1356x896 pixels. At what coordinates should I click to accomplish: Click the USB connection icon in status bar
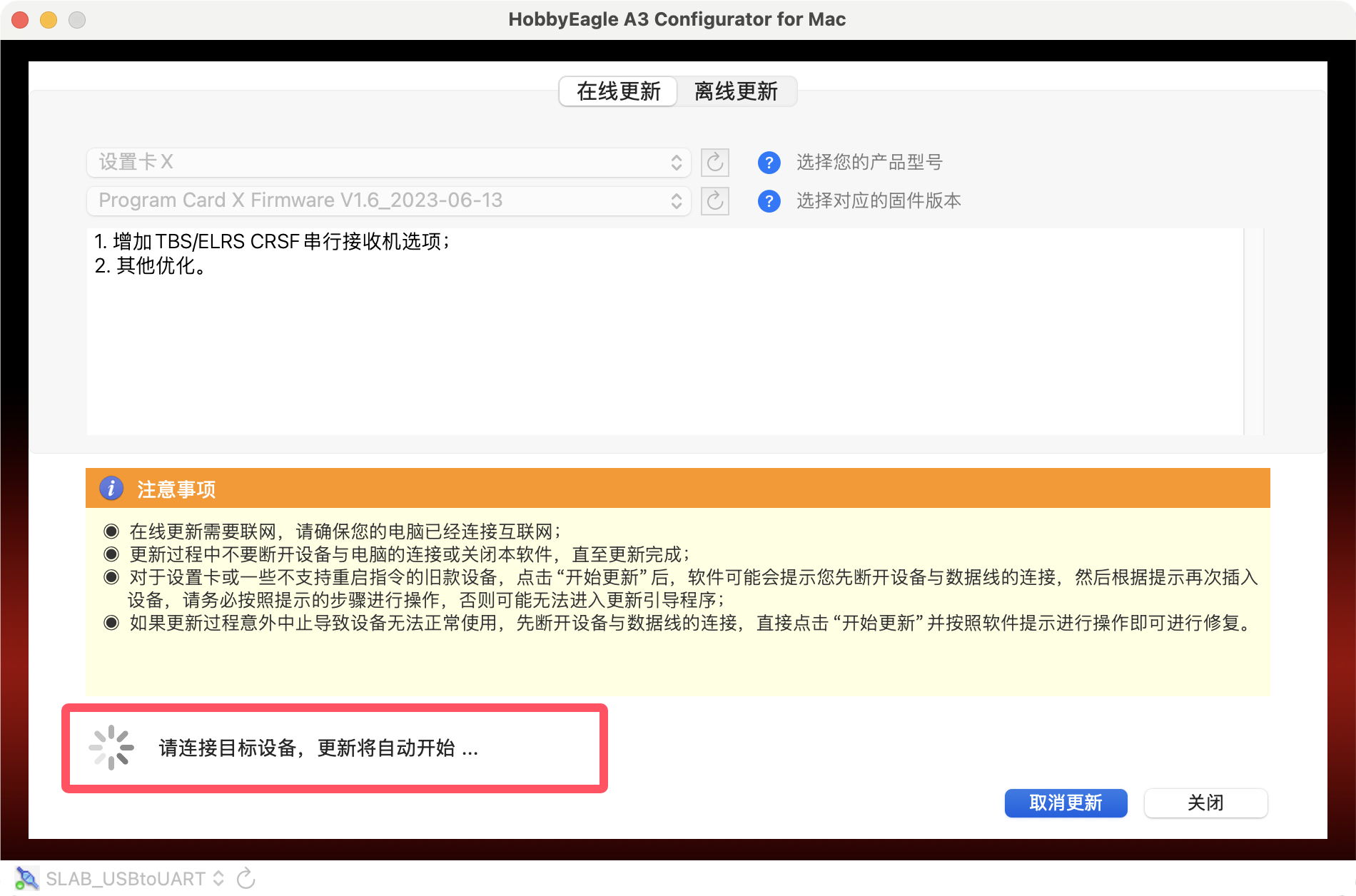[27, 878]
